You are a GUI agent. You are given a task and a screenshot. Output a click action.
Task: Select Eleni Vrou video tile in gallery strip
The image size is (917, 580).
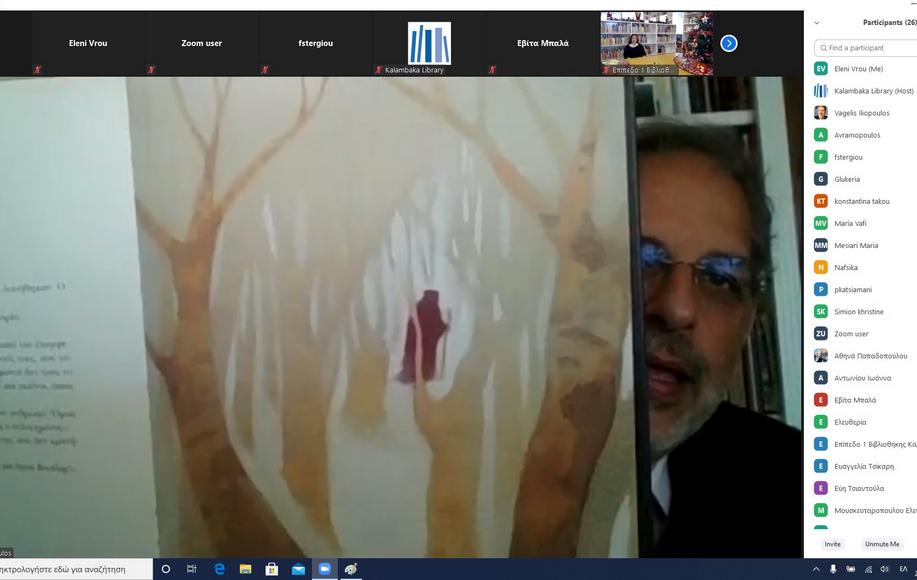(88, 43)
